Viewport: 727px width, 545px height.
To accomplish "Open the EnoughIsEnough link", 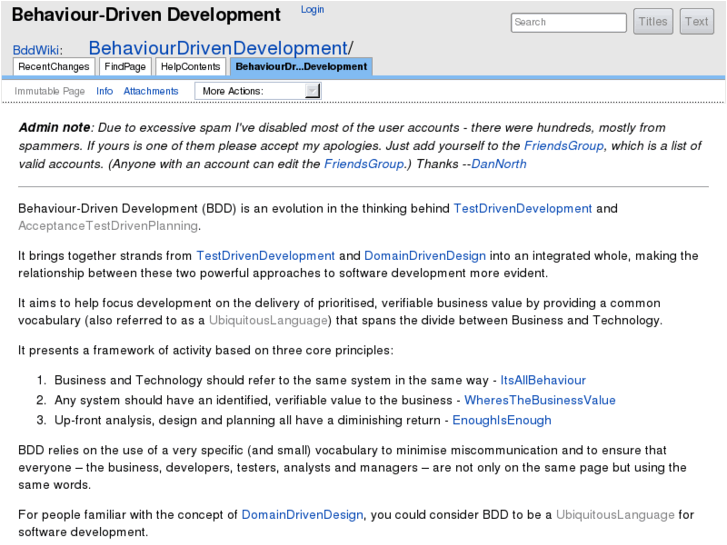I will pos(501,420).
